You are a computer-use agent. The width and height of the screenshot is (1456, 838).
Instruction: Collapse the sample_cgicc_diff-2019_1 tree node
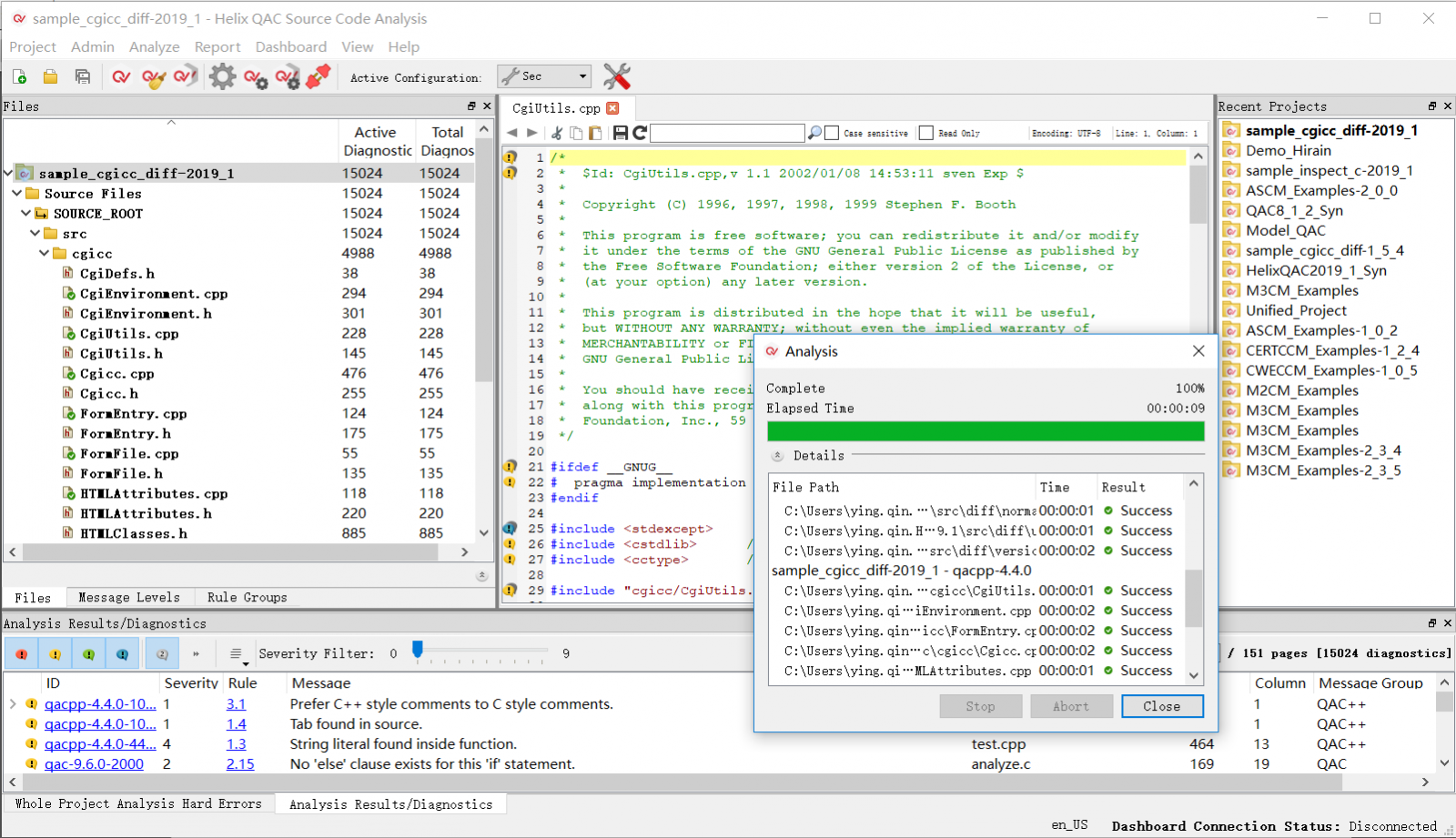click(8, 173)
